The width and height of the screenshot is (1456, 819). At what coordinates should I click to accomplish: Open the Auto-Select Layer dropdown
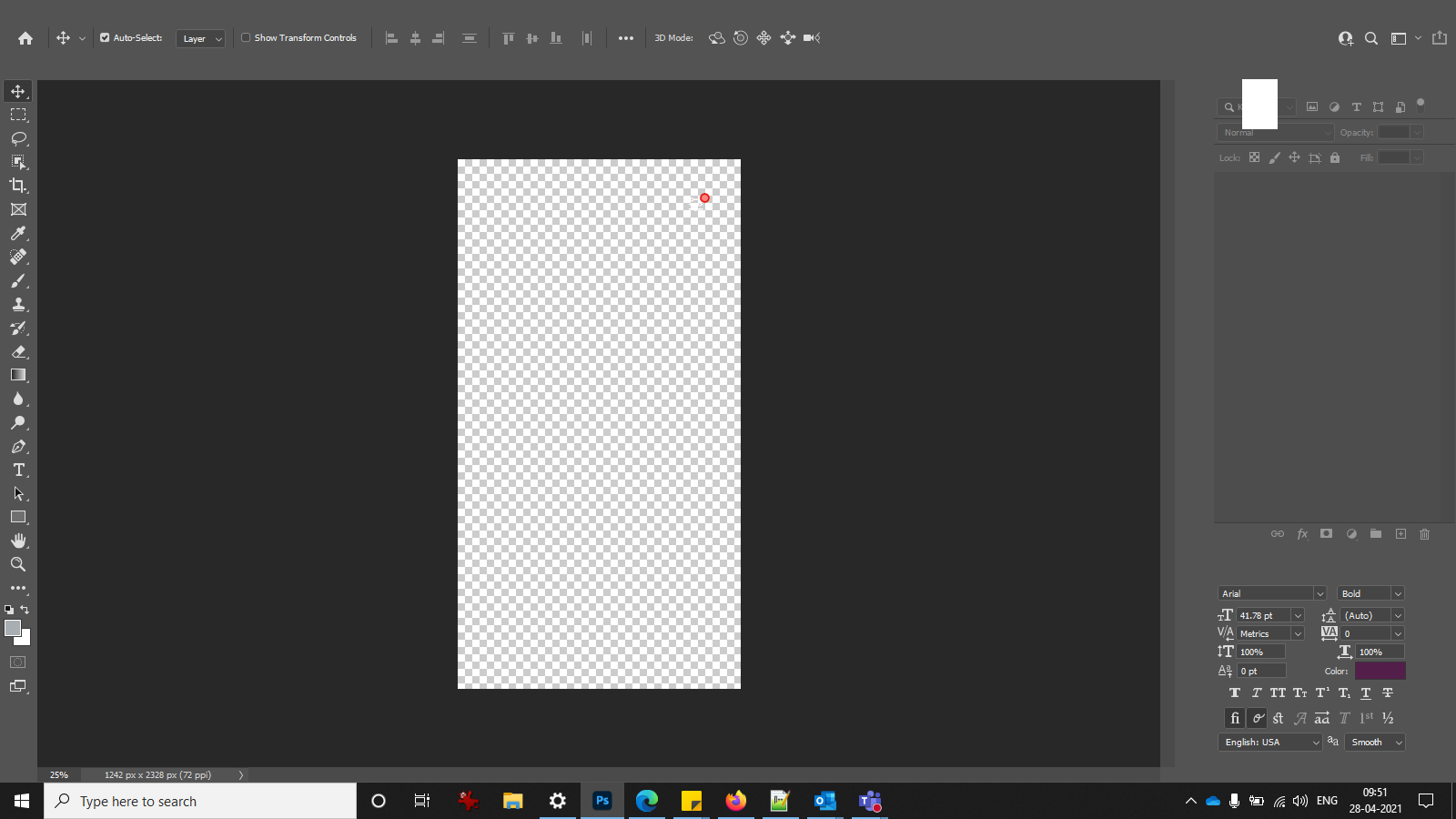200,38
